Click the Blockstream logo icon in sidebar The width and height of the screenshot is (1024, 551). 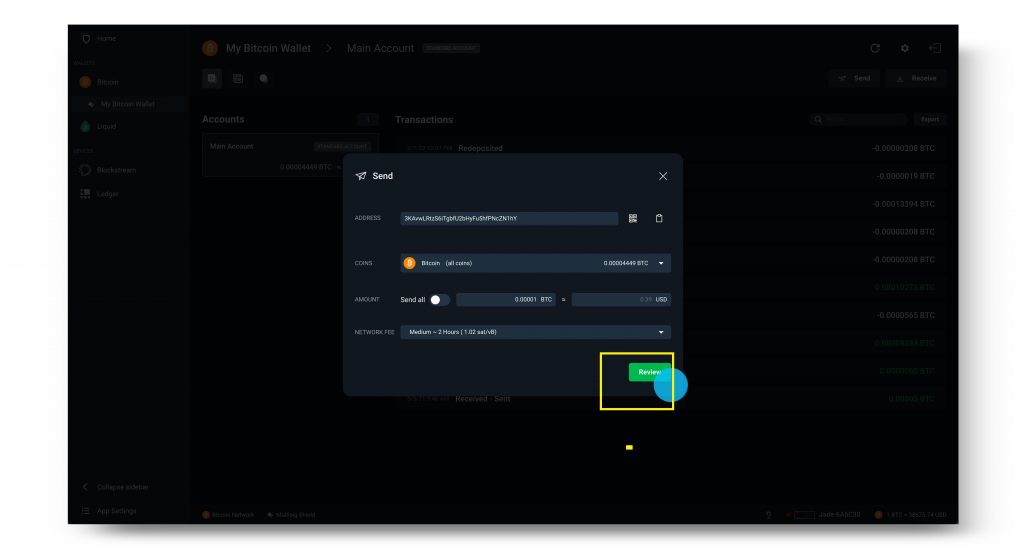85,170
